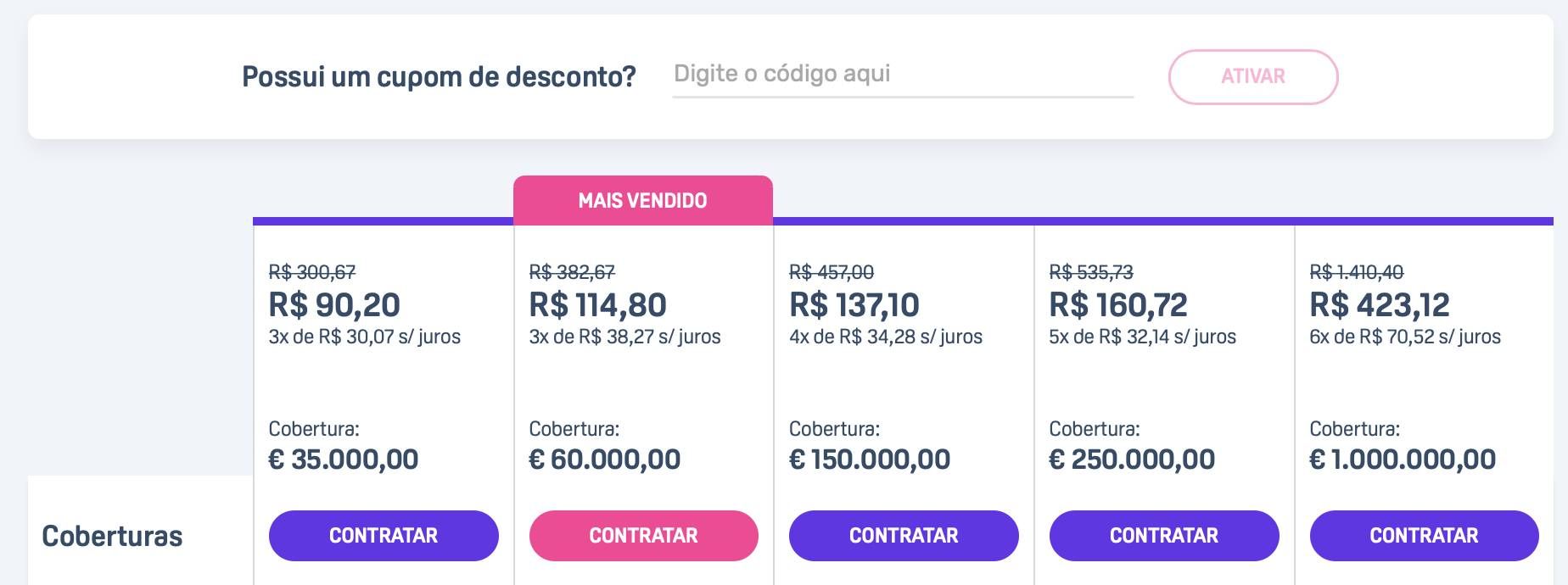Screen dimensions: 1568x585
Task: Click the R$ 90,20 price
Action: tap(334, 304)
